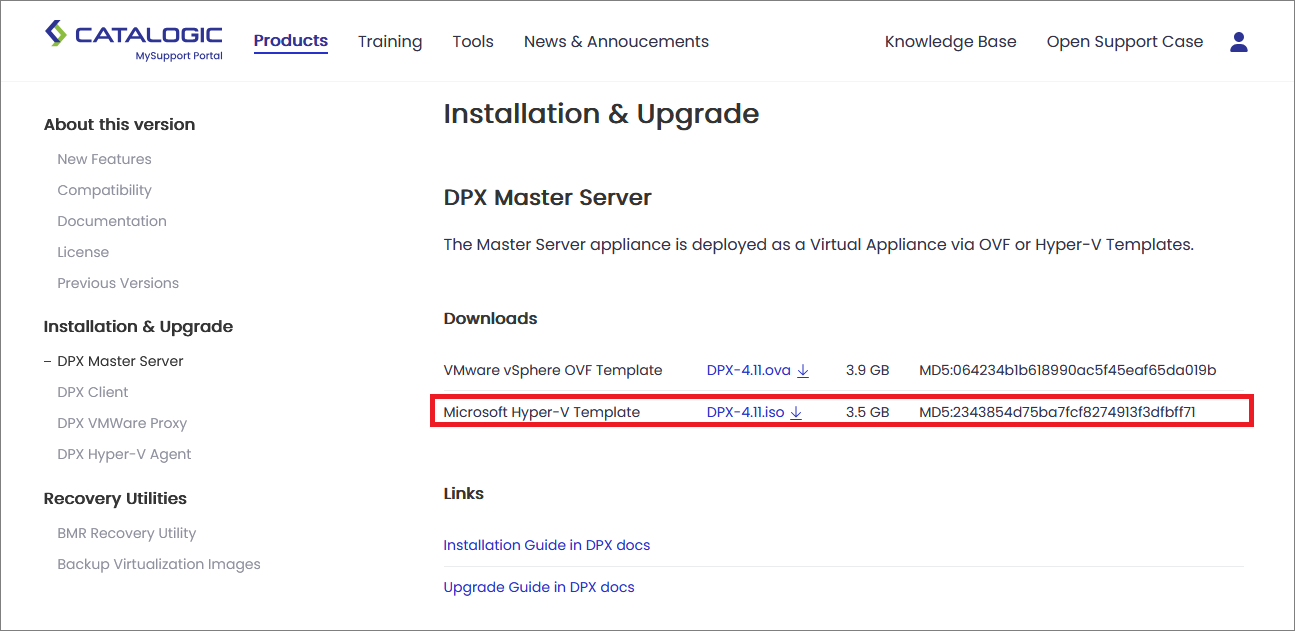Click download arrow next to DPX-4.11.ova
The image size is (1295, 631).
(803, 371)
